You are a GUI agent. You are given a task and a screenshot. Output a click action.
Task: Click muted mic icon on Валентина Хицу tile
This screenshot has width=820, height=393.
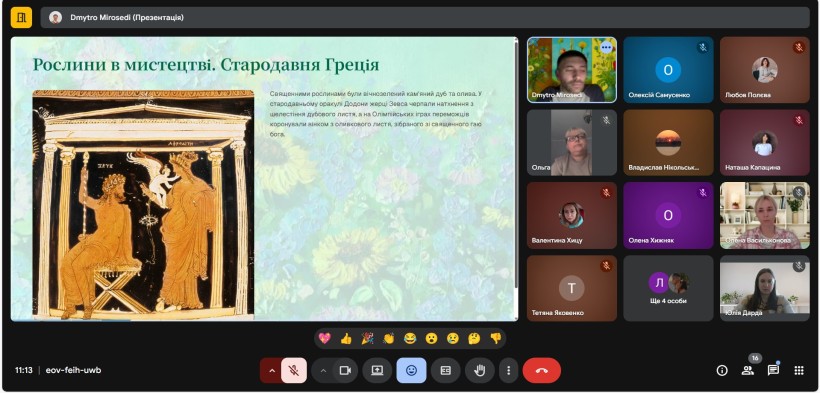pyautogui.click(x=606, y=193)
